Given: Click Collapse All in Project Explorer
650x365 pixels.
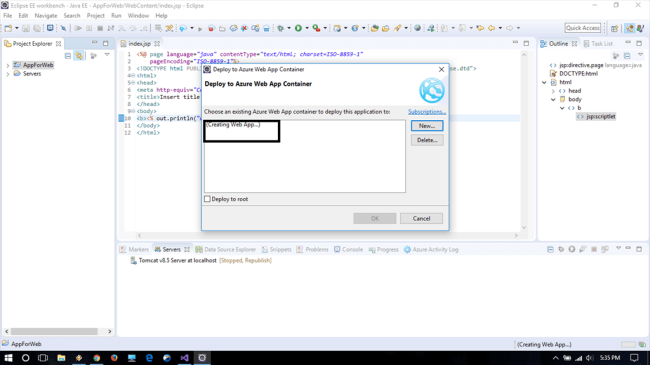Looking at the screenshot, I should pos(68,56).
